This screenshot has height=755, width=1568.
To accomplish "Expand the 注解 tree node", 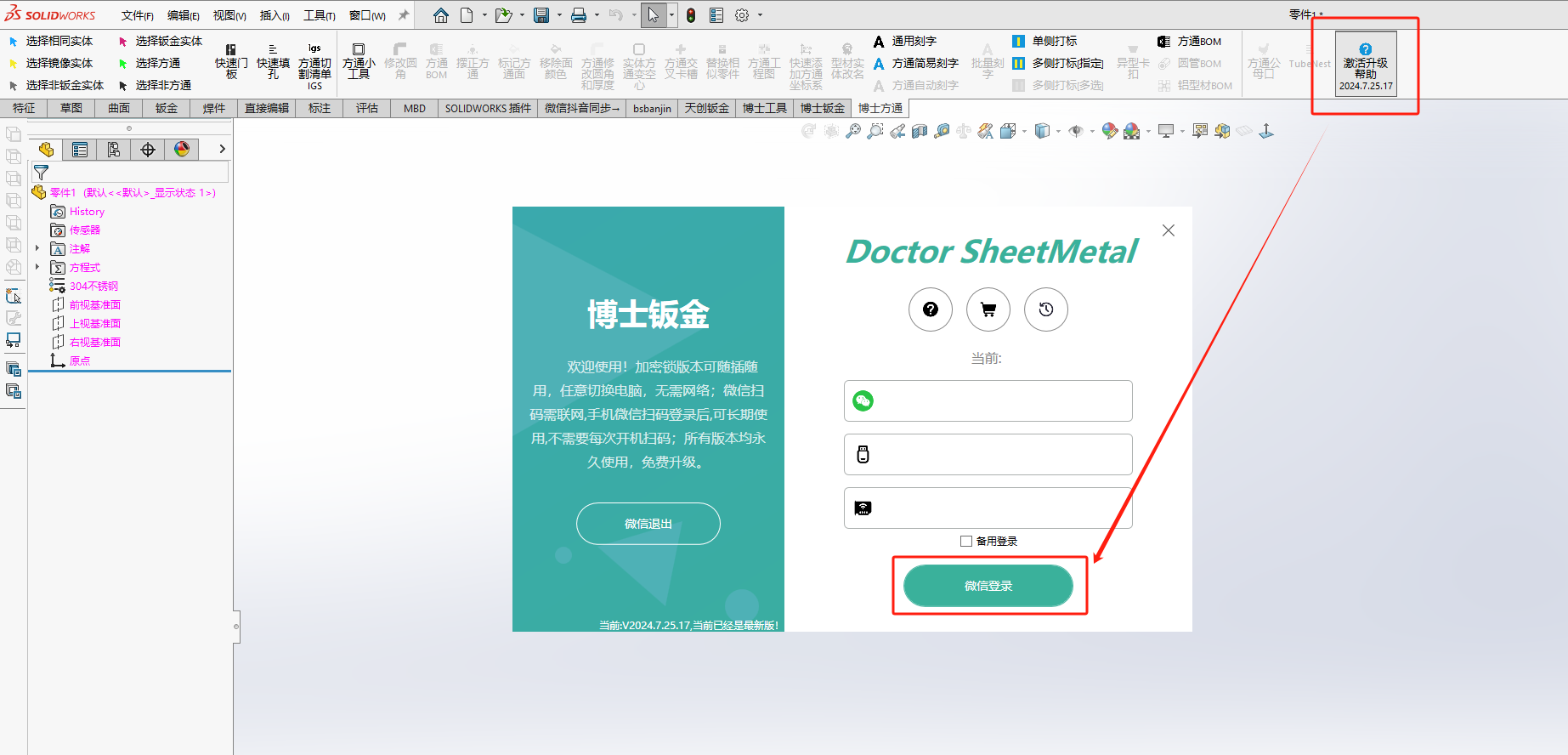I will pos(37,248).
